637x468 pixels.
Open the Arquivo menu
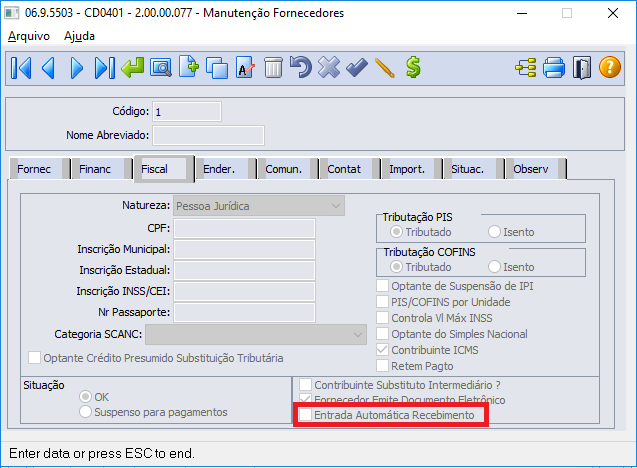click(x=29, y=36)
